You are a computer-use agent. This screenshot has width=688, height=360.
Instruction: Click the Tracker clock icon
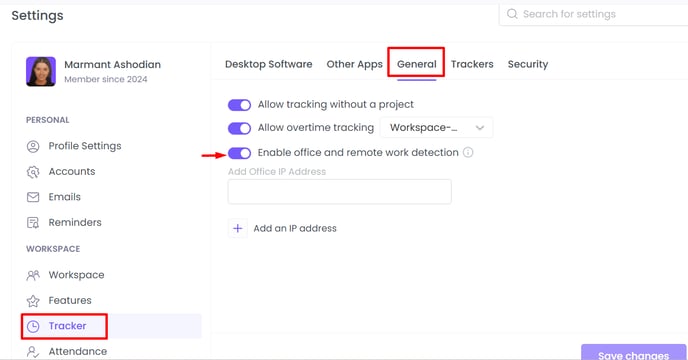click(33, 326)
